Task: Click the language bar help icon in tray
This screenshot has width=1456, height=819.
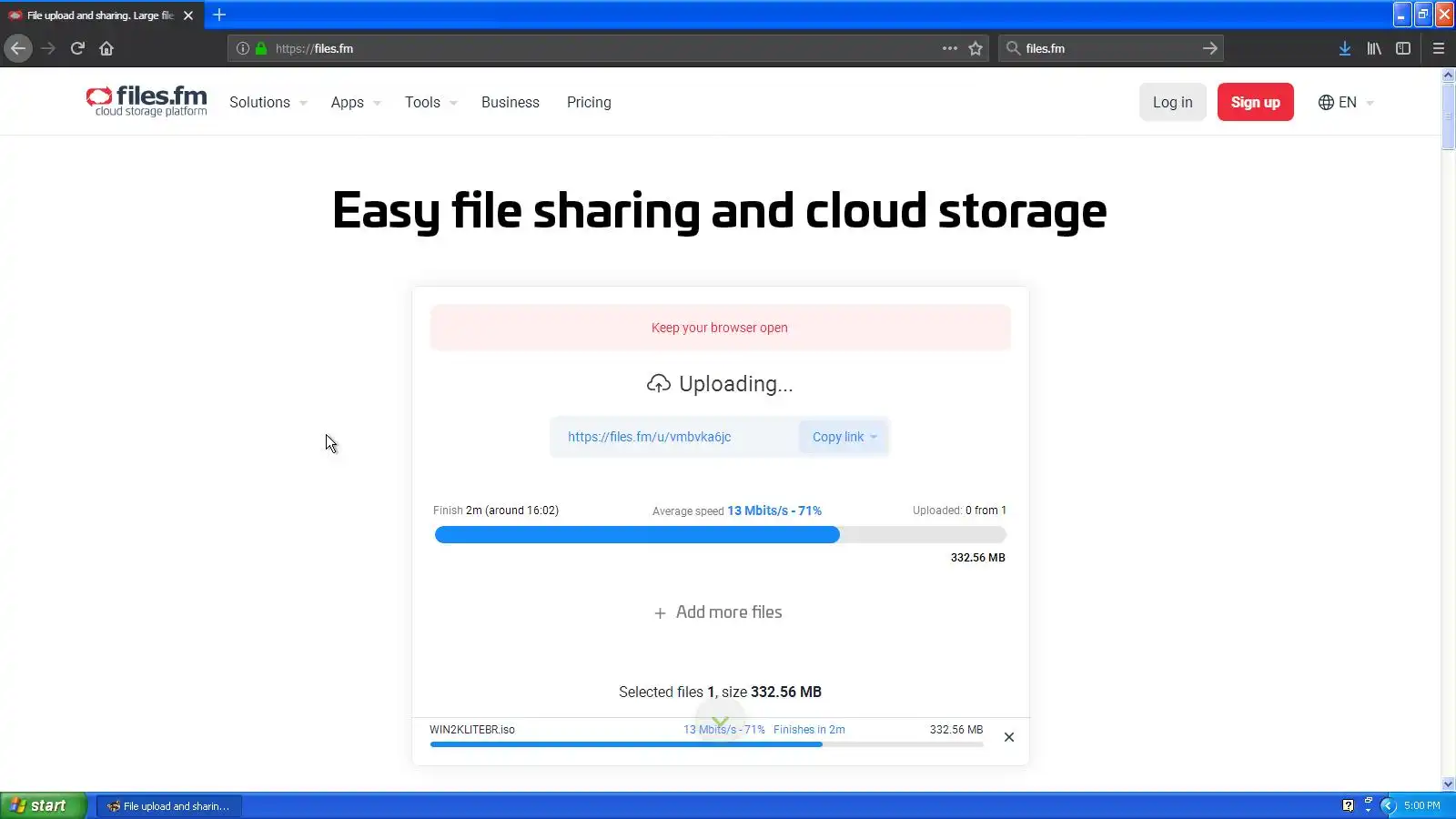Action: point(1349,805)
